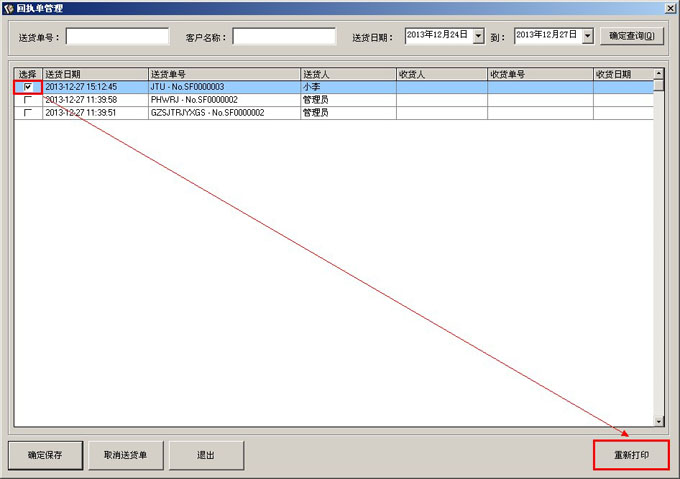Close the 回执单管理 window
Image resolution: width=680 pixels, height=479 pixels.
click(669, 8)
